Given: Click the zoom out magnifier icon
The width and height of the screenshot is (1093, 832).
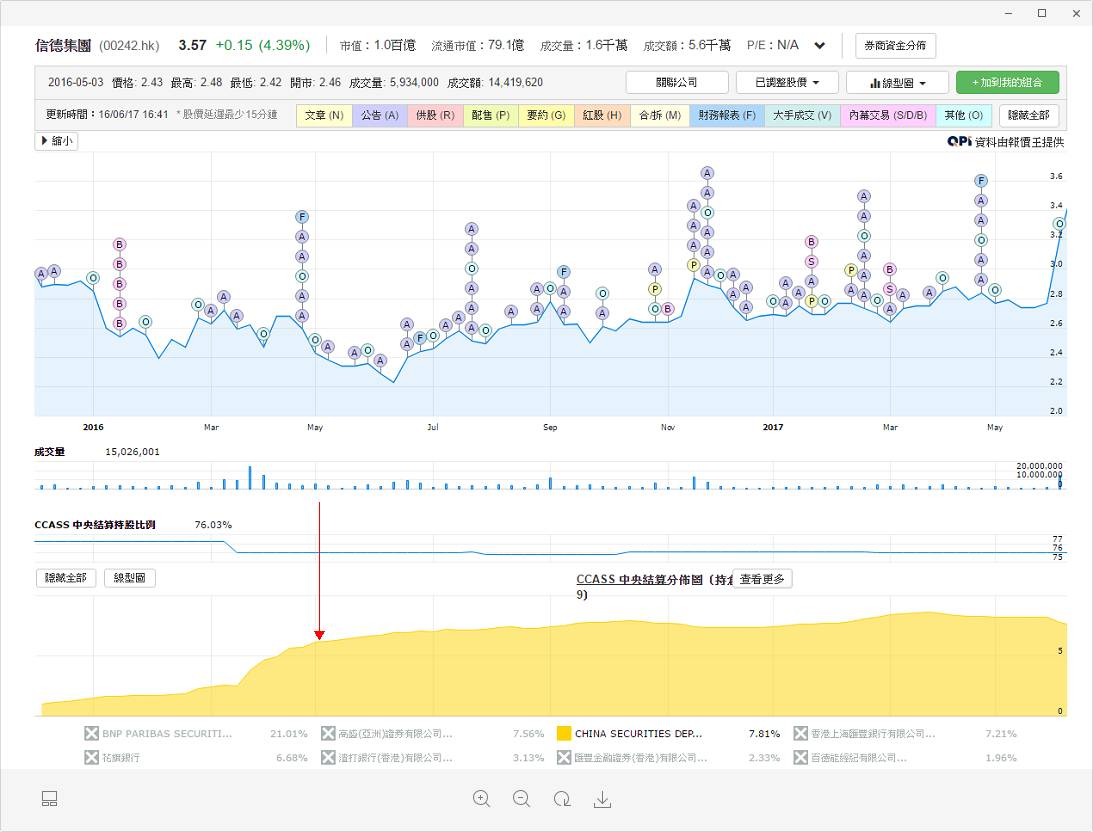Looking at the screenshot, I should pyautogui.click(x=521, y=798).
